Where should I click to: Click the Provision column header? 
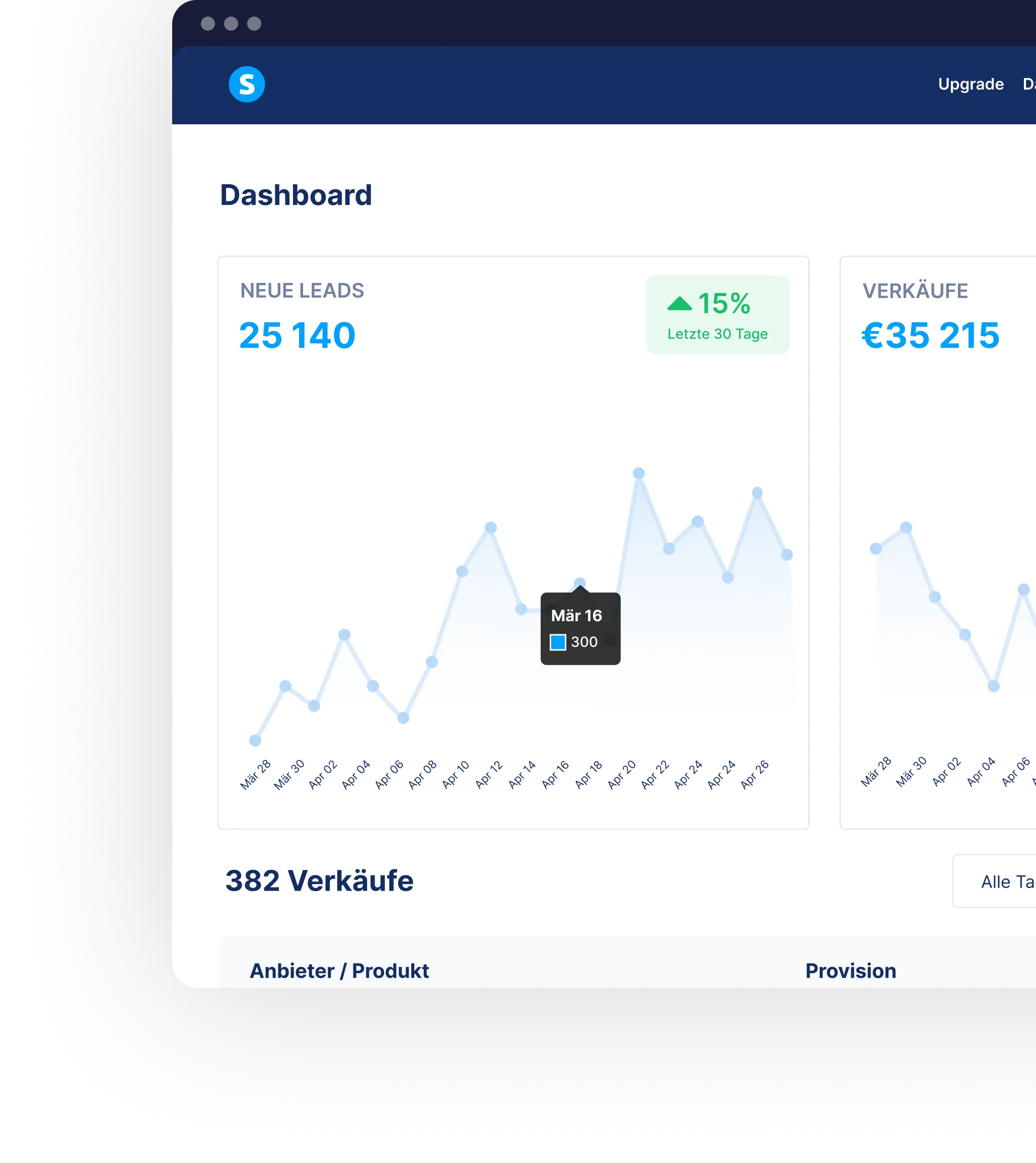[850, 971]
